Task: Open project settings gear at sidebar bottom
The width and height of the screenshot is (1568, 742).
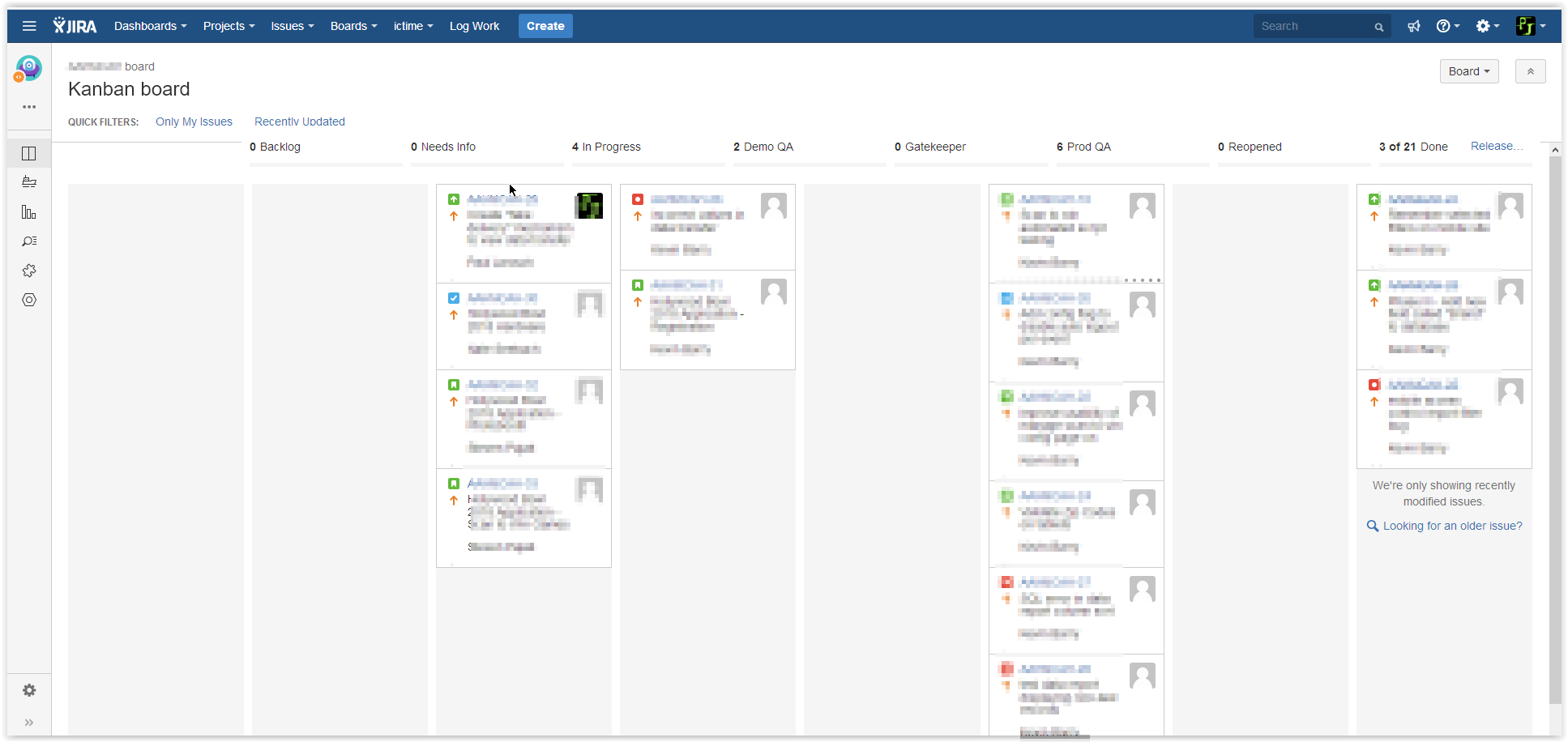Action: point(29,690)
